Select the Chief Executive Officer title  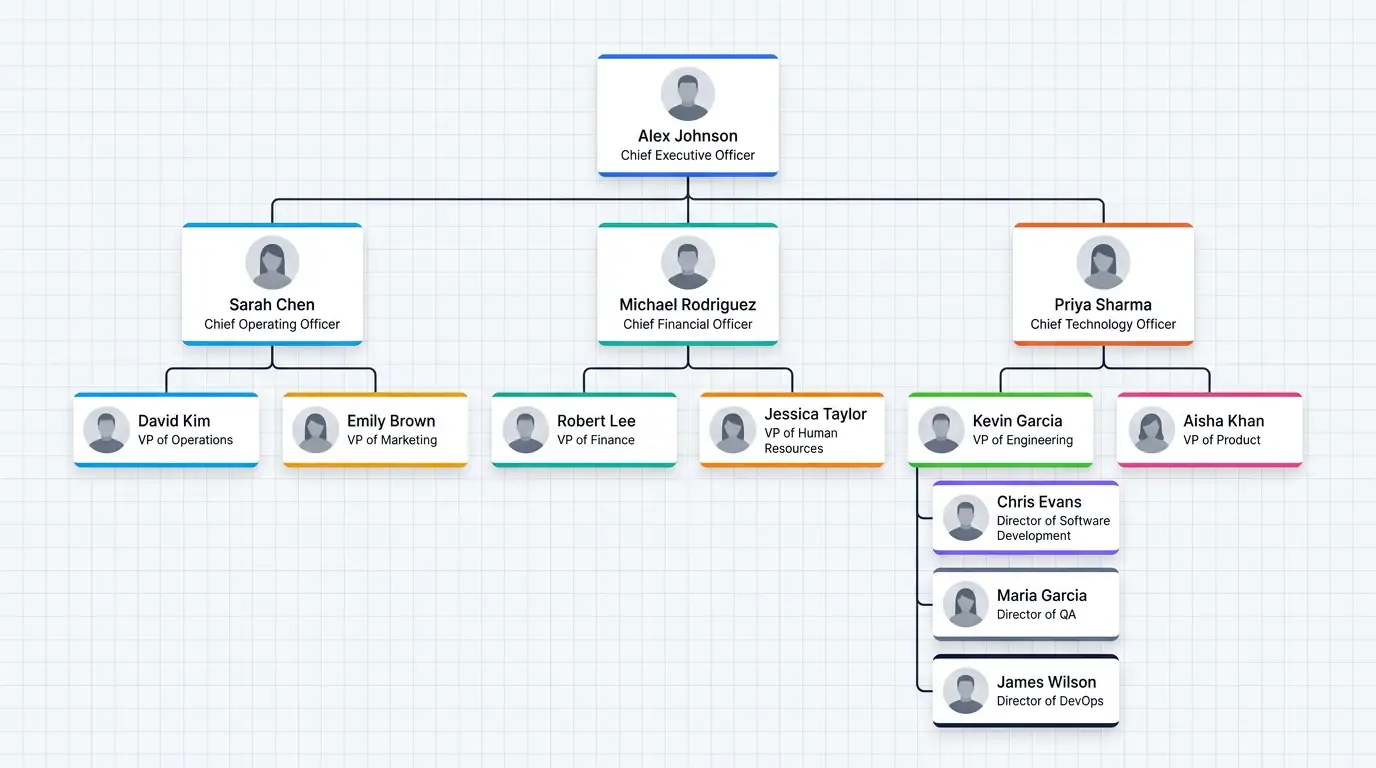click(x=688, y=155)
